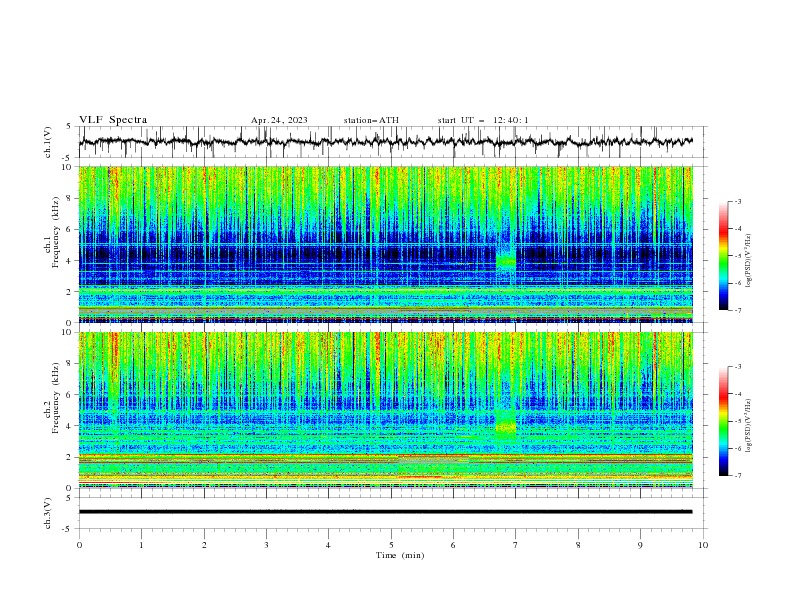Click the "station=ATH" header label
Image resolution: width=792 pixels, height=612 pixels.
pyautogui.click(x=371, y=120)
